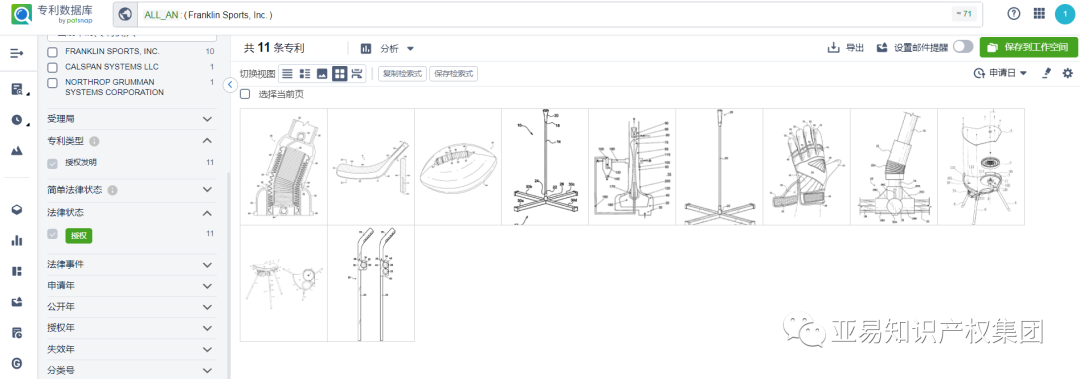Screen dimensions: 1080x379
Task: Open the search document icon in sidebar
Action: tap(17, 89)
